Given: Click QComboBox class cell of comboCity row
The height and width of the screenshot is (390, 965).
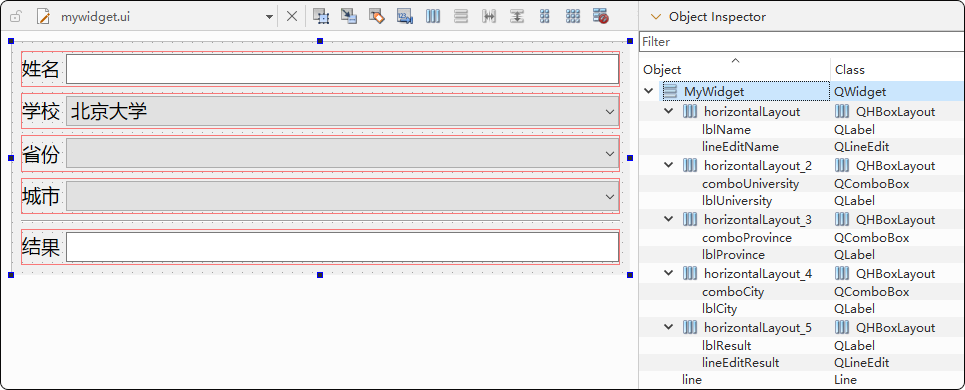Looking at the screenshot, I should pyautogui.click(x=871, y=292).
